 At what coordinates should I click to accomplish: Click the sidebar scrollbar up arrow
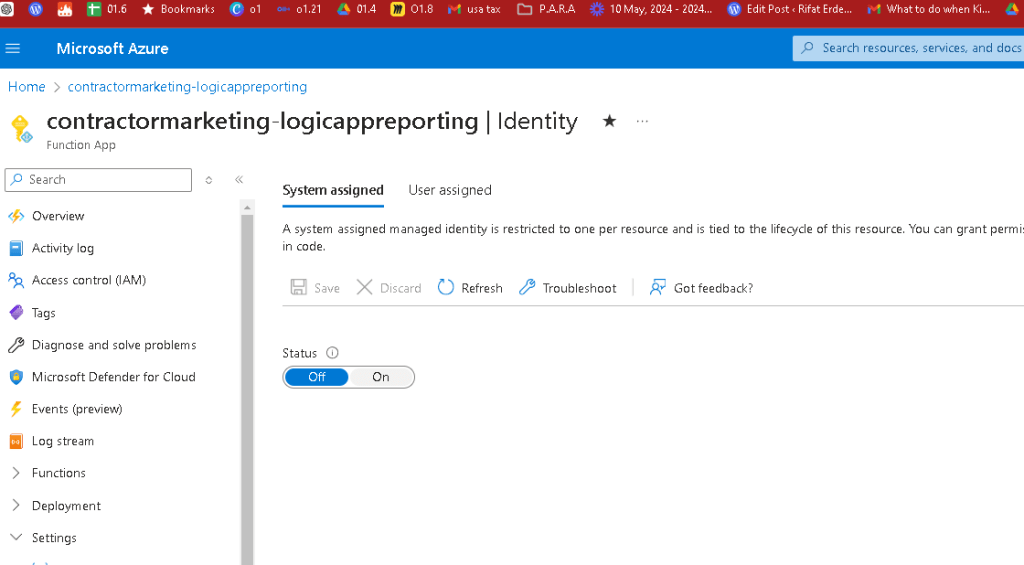pos(247,208)
